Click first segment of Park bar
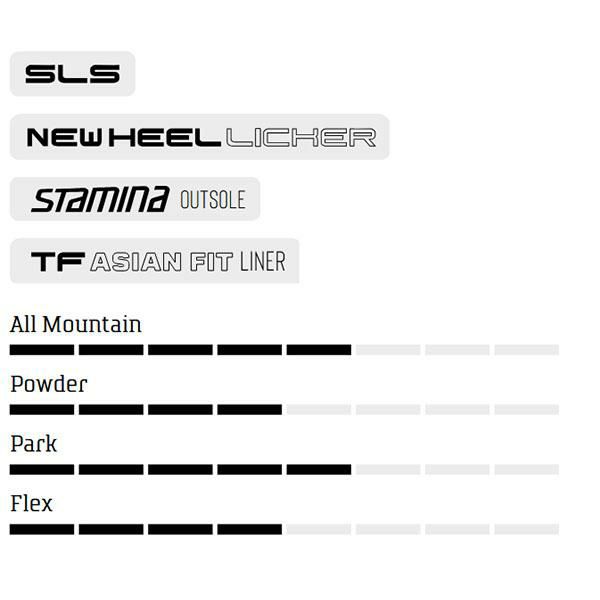Viewport: 600px width, 600px height. point(42,469)
